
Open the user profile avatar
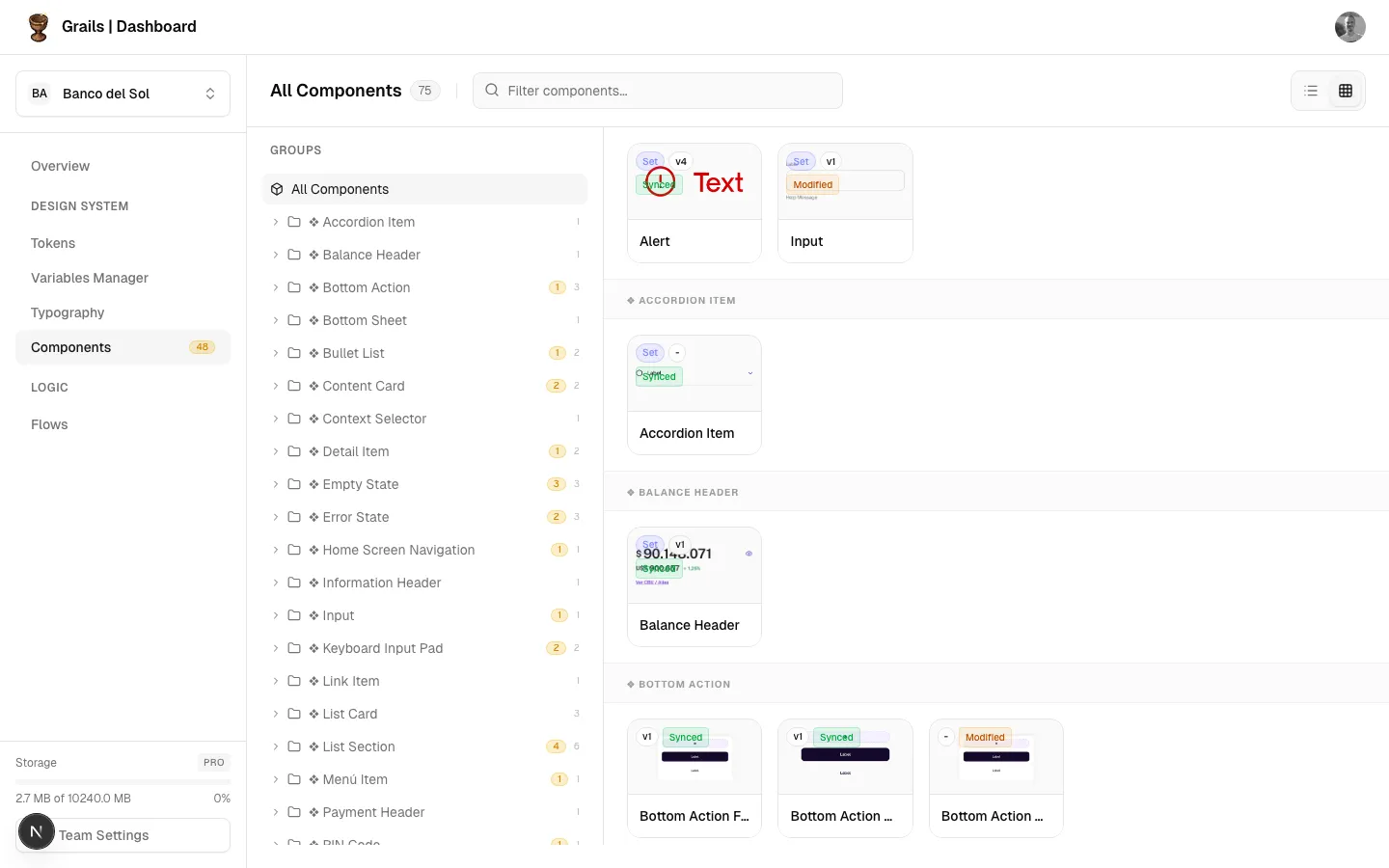(1349, 27)
